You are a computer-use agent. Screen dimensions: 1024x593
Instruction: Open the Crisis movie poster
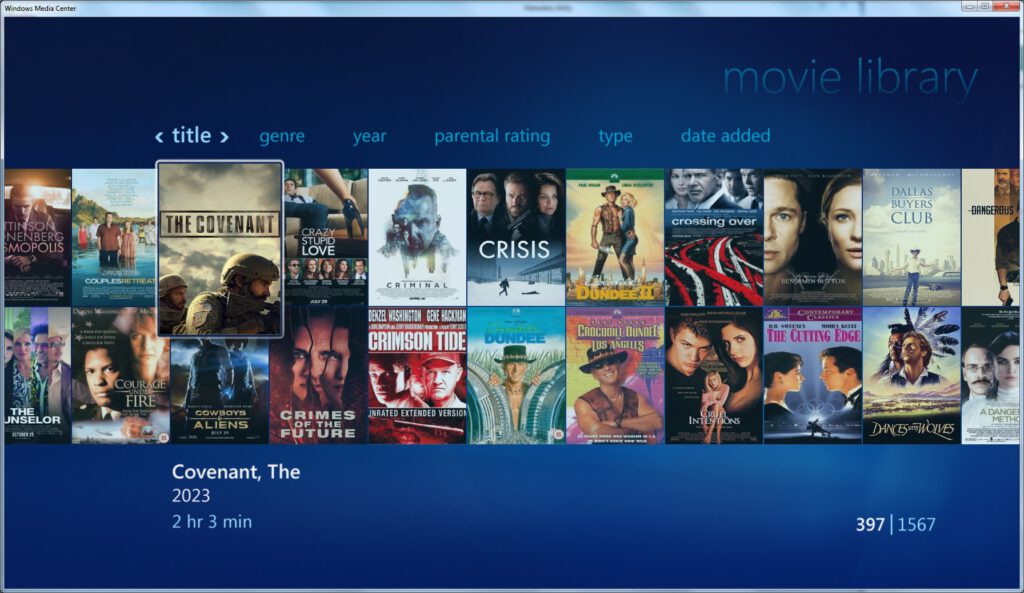[x=516, y=237]
